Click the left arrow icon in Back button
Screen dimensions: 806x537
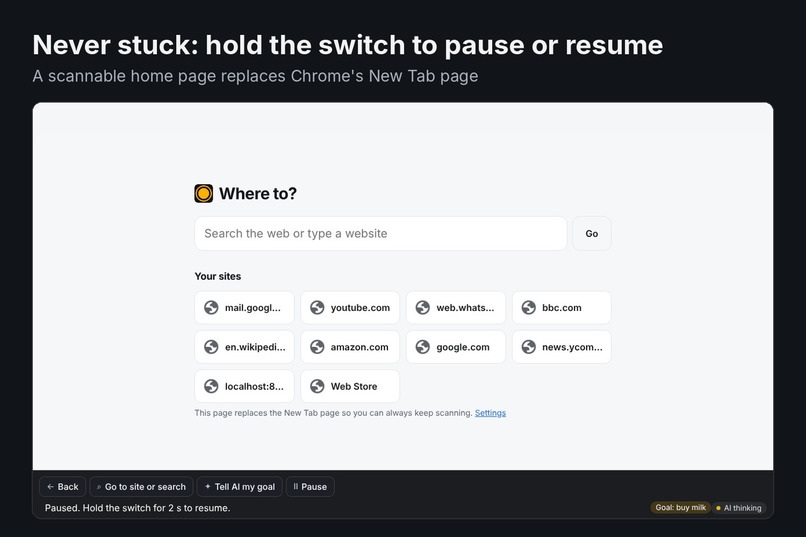click(x=50, y=487)
